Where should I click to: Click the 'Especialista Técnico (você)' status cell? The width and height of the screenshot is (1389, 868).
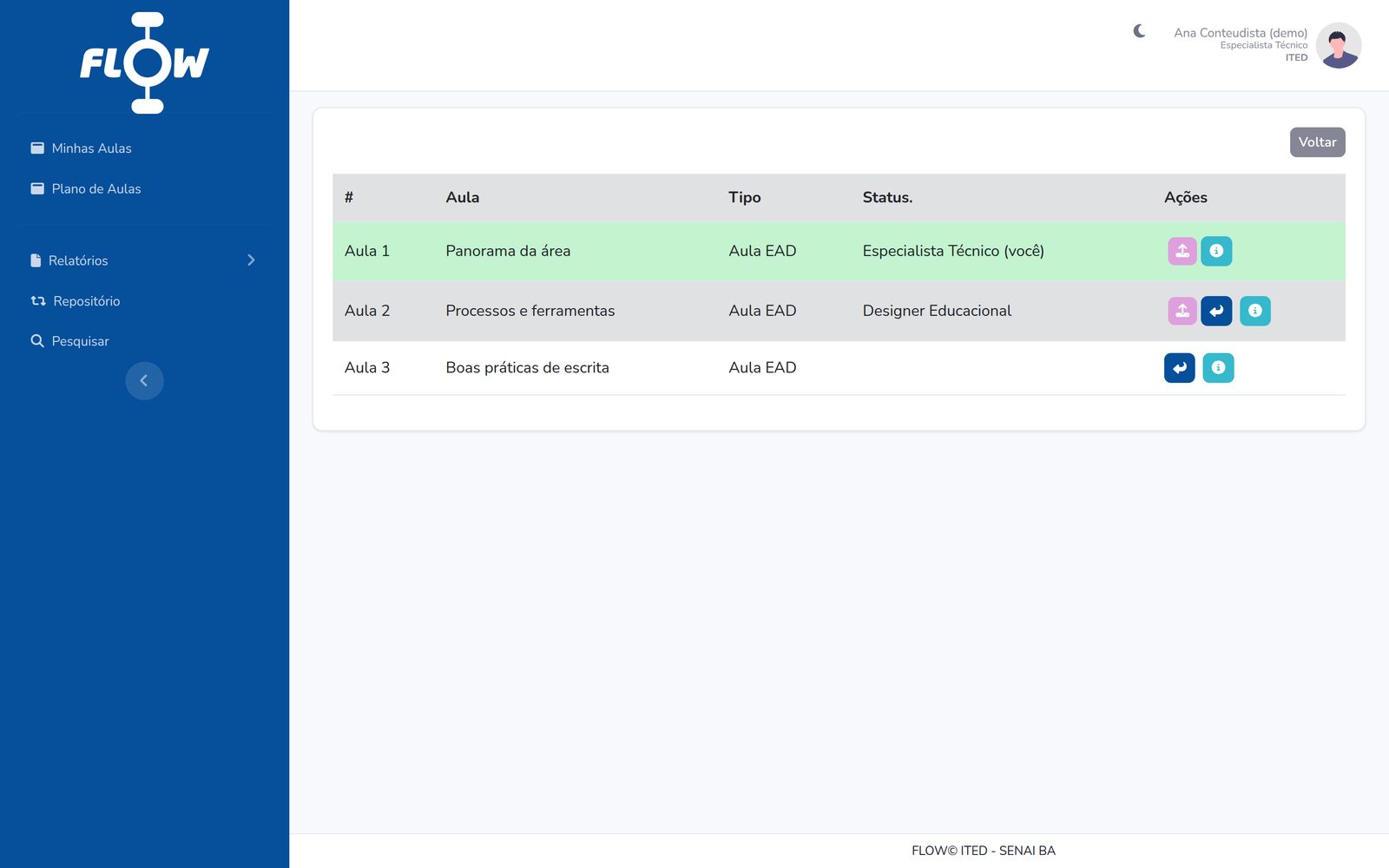(953, 251)
